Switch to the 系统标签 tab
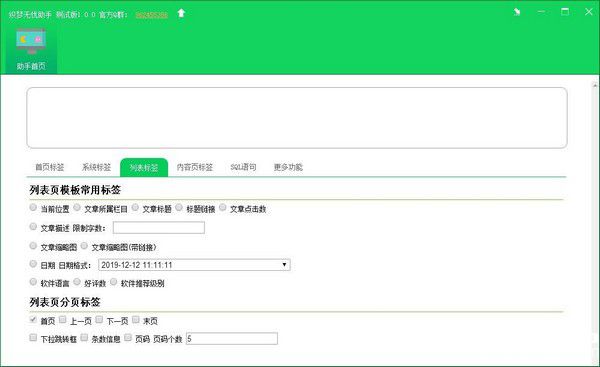The width and height of the screenshot is (600, 367). pos(96,167)
